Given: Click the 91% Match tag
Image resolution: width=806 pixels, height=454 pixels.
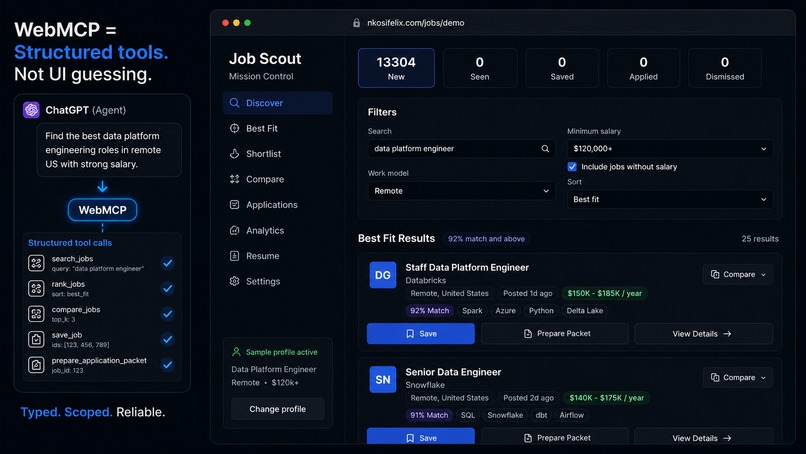Looking at the screenshot, I should point(429,415).
